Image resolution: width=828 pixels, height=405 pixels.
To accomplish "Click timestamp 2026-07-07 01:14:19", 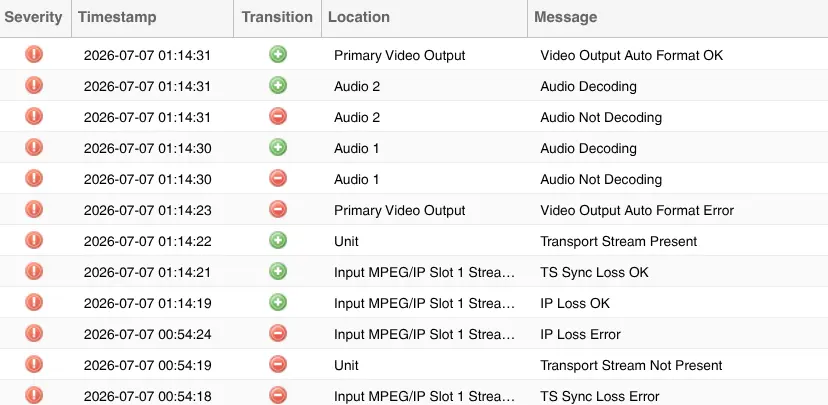I will click(147, 304).
